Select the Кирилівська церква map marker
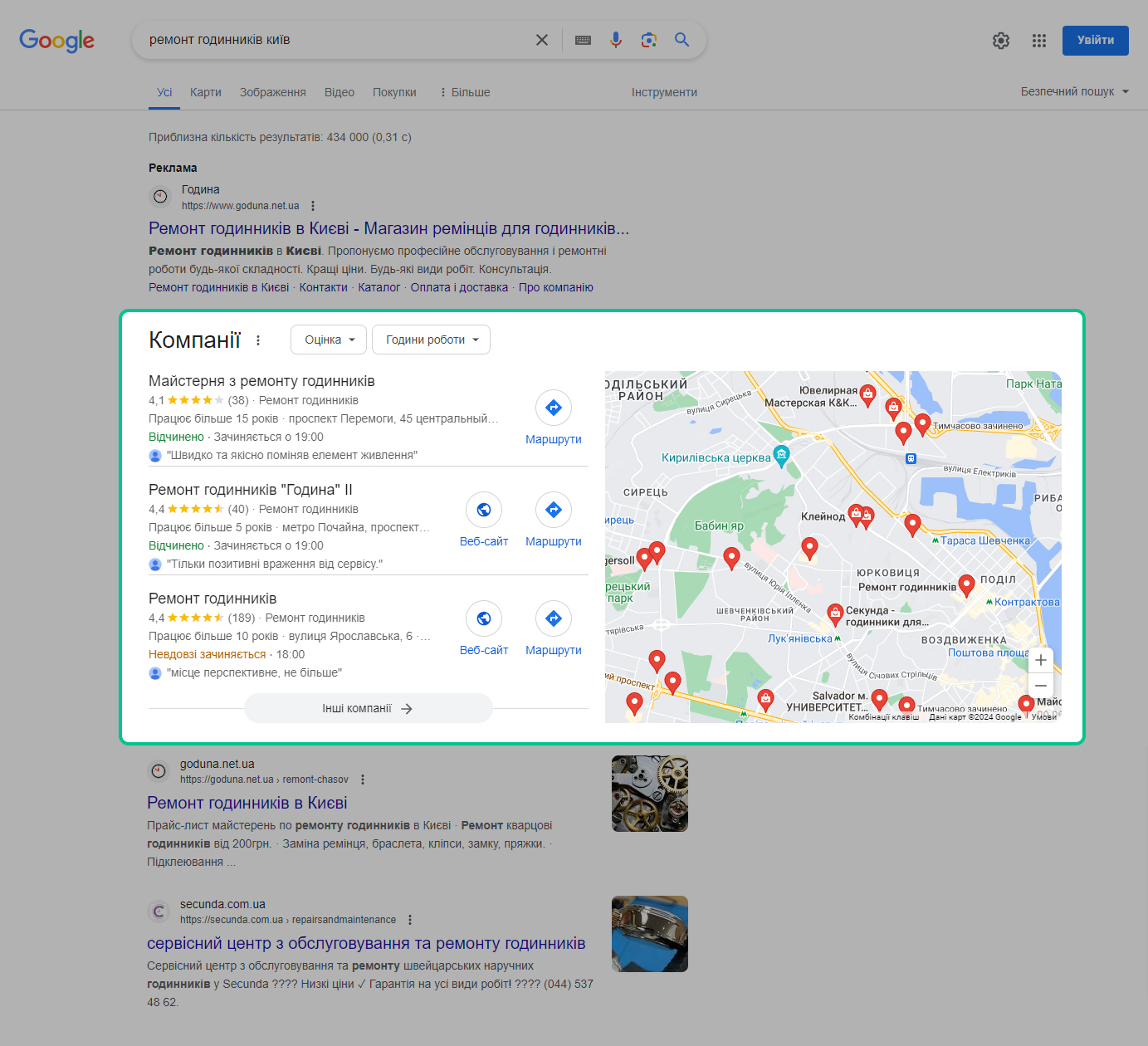Image resolution: width=1148 pixels, height=1046 pixels. click(x=781, y=454)
